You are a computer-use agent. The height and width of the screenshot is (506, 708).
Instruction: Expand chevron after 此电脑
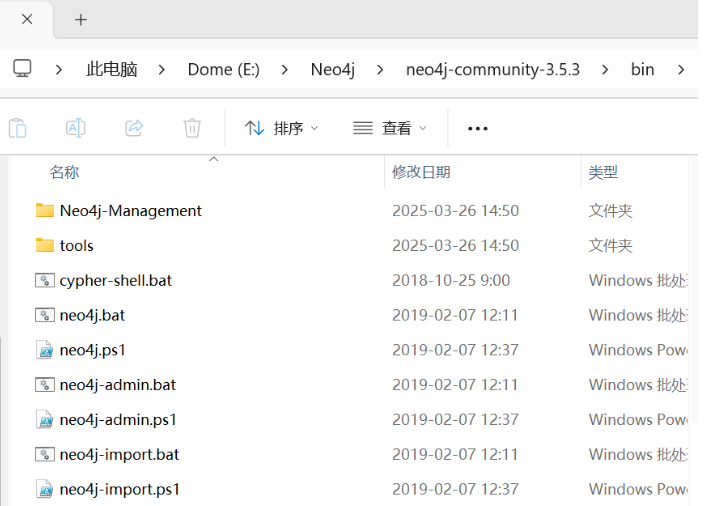(x=162, y=70)
